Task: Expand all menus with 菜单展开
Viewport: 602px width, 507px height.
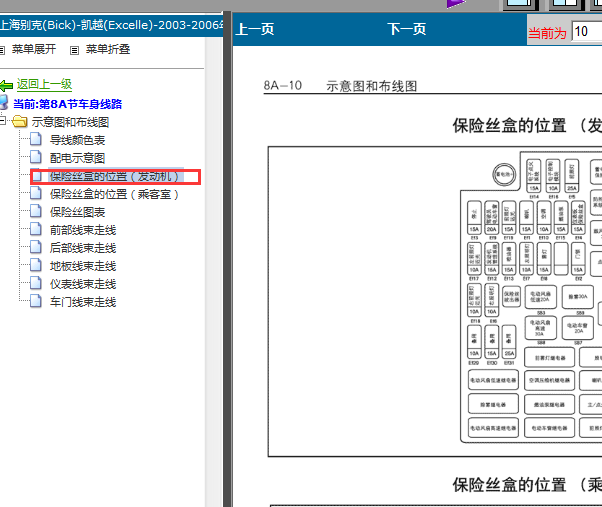Action: [x=34, y=49]
